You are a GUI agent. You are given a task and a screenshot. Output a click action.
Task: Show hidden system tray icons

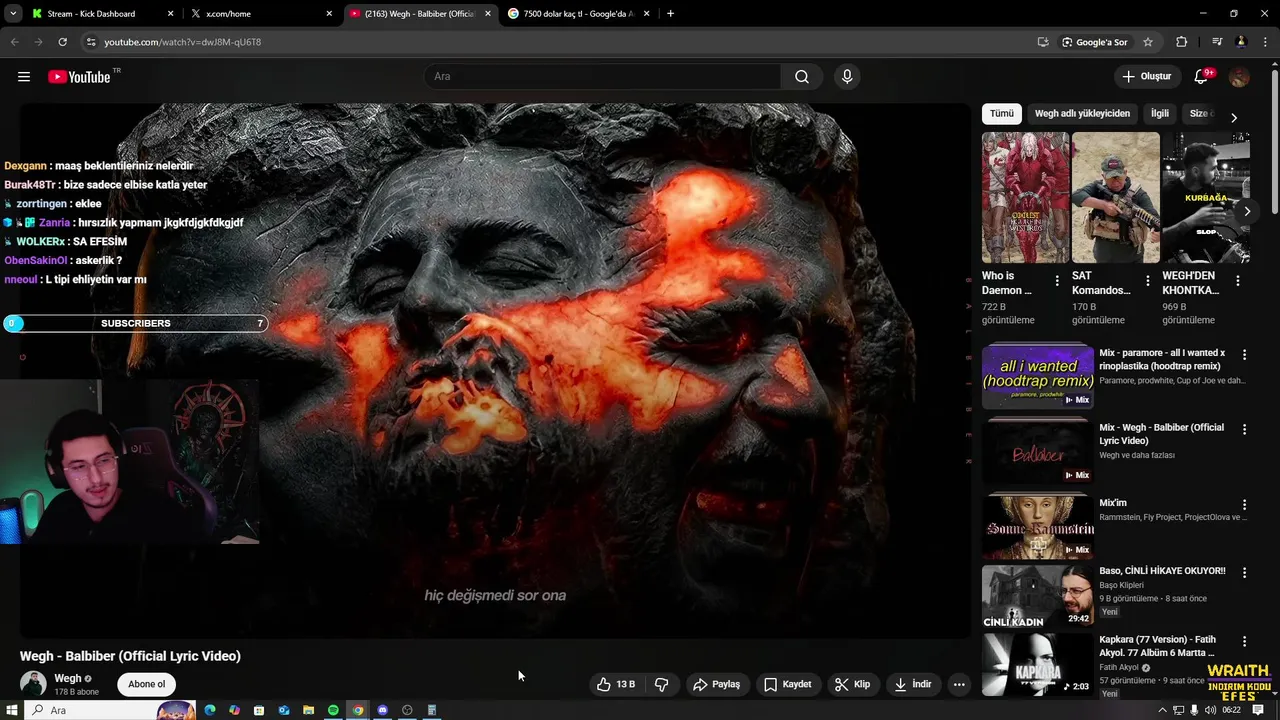(x=1162, y=710)
